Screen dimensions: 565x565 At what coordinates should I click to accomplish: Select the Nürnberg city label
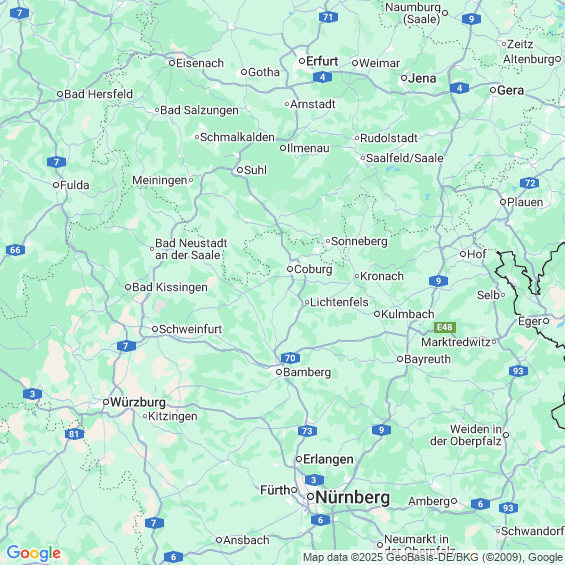click(352, 498)
